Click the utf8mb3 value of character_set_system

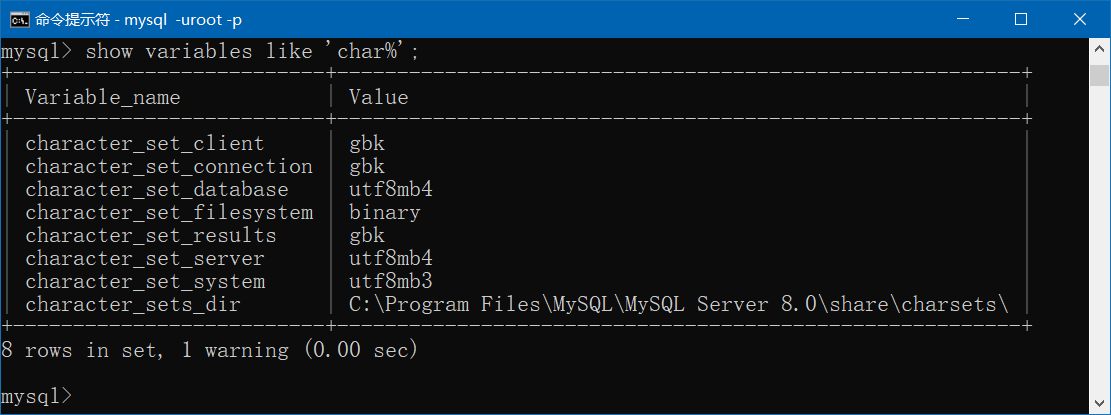[390, 281]
